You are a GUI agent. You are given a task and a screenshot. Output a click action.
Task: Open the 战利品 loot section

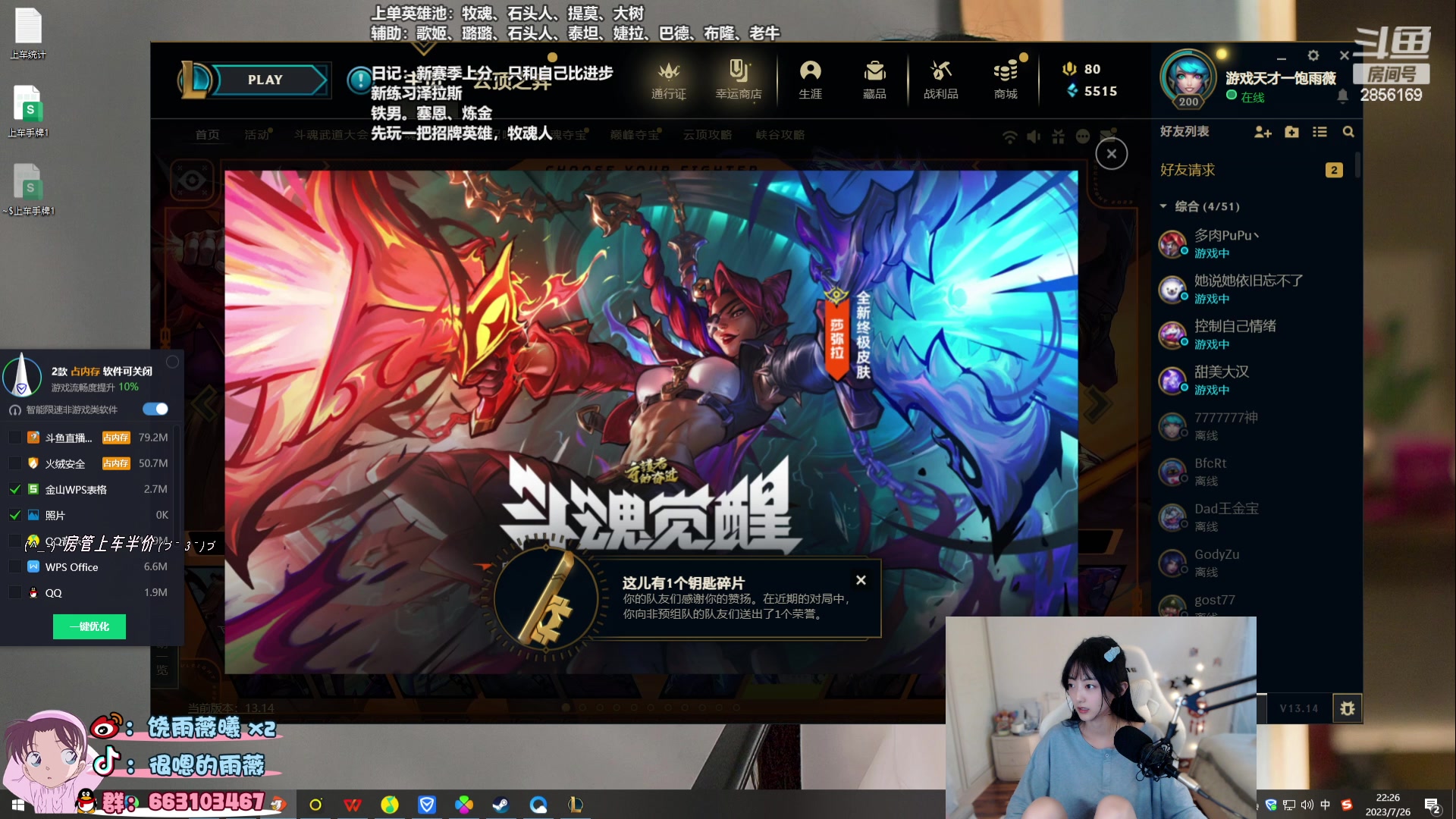(940, 80)
